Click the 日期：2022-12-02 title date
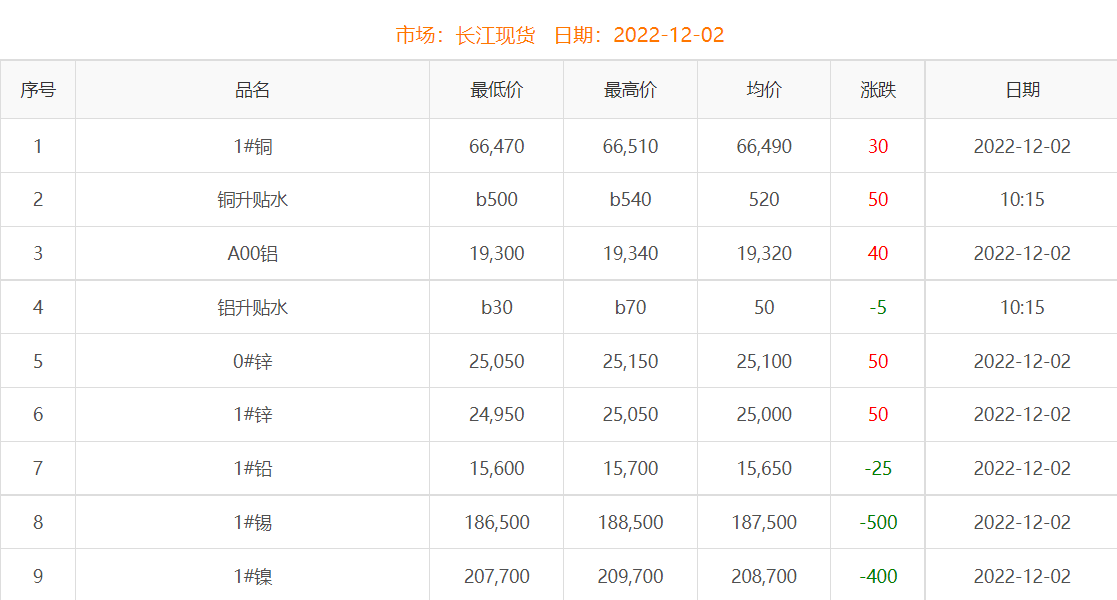 pos(639,36)
